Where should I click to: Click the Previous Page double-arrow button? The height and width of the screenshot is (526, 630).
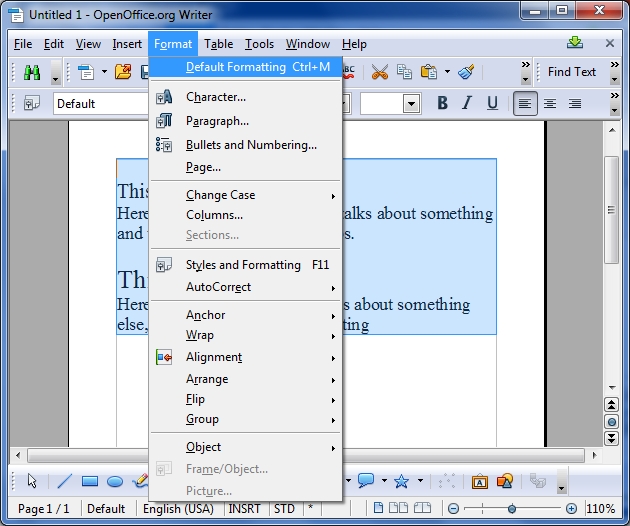(612, 405)
